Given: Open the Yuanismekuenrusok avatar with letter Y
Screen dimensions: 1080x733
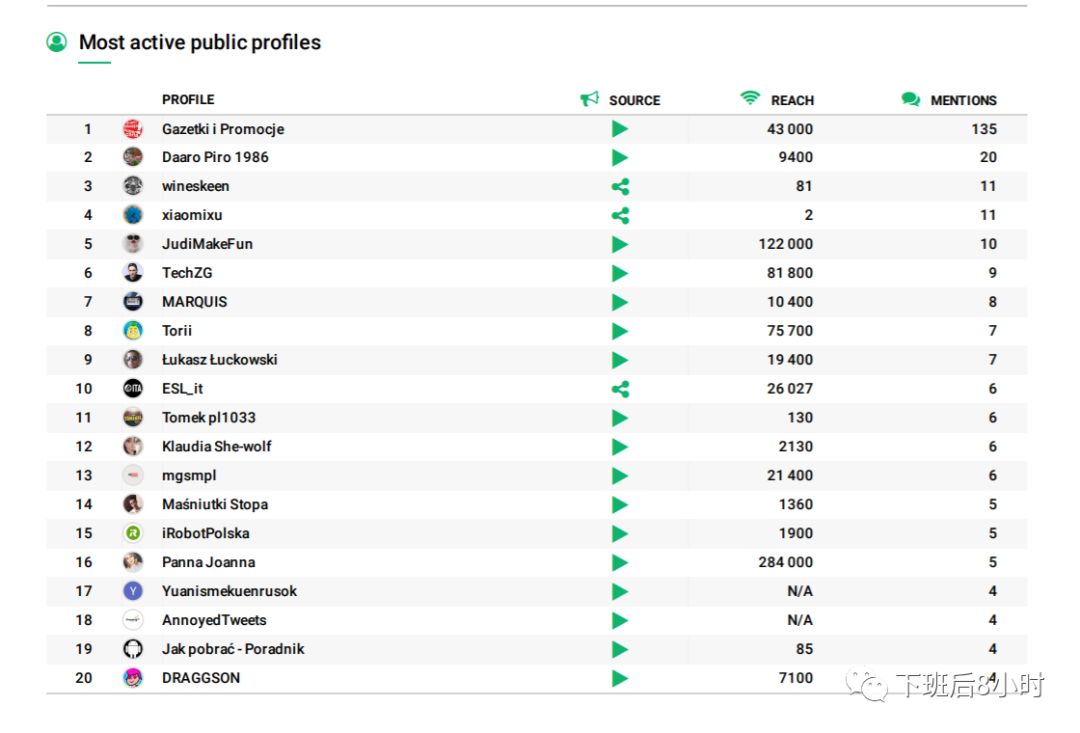Looking at the screenshot, I should click(x=133, y=591).
